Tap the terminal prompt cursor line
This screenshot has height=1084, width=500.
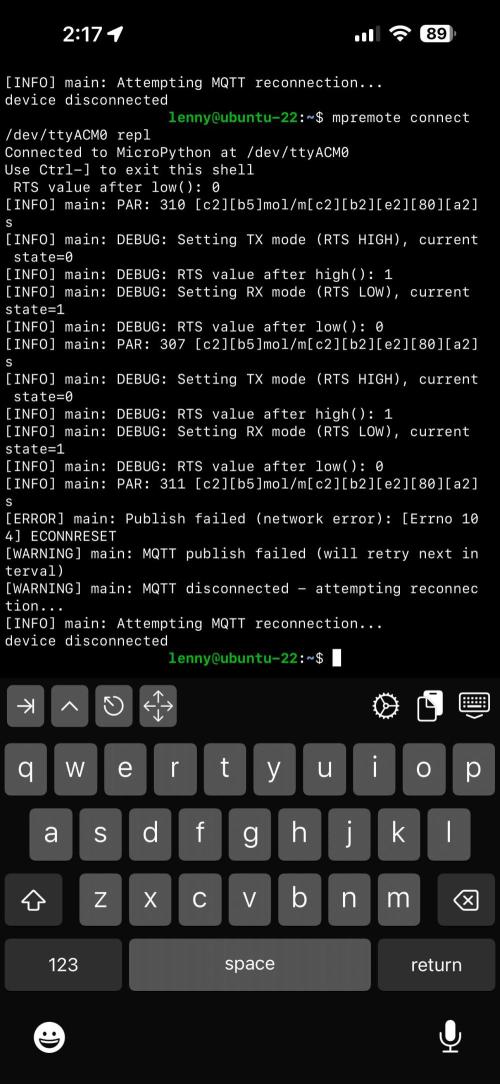pos(250,658)
